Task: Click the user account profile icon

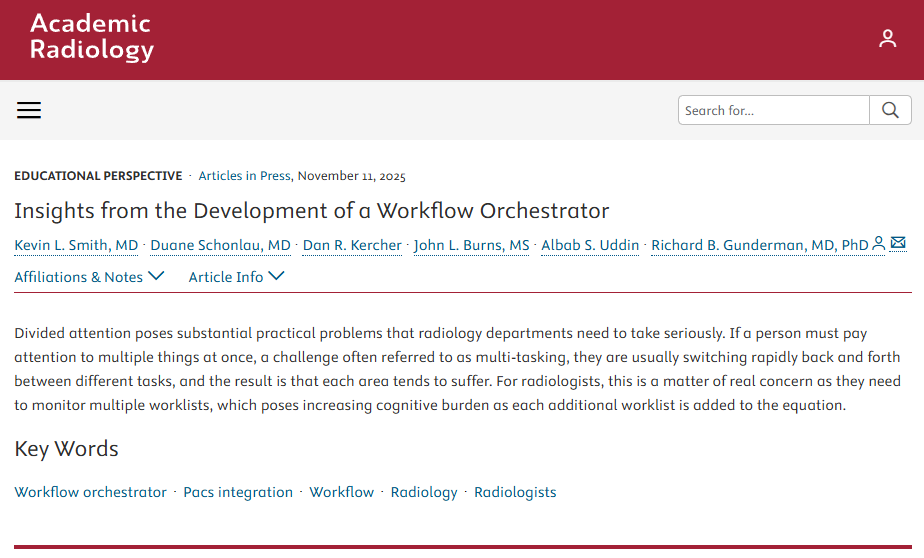Action: (887, 39)
